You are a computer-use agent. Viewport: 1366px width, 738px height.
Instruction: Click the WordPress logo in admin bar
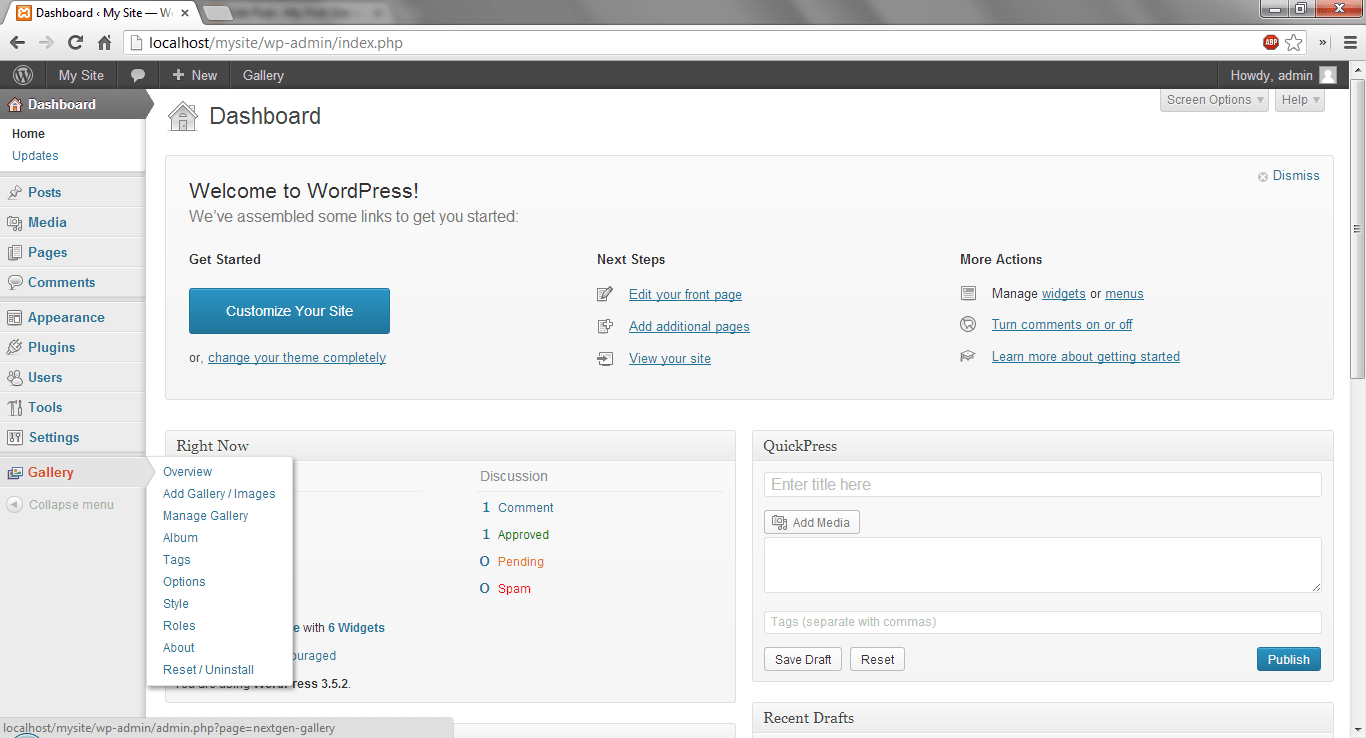click(x=23, y=75)
